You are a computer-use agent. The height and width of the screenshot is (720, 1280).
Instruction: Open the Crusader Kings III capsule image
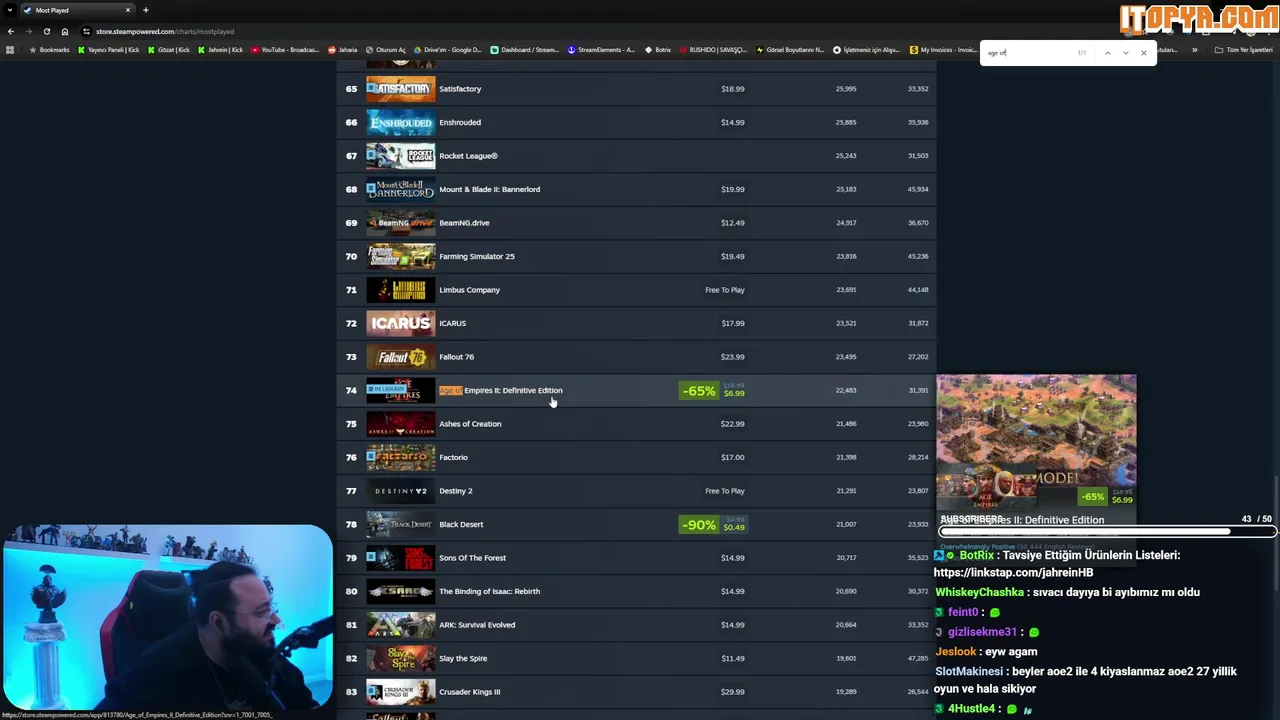pos(400,692)
